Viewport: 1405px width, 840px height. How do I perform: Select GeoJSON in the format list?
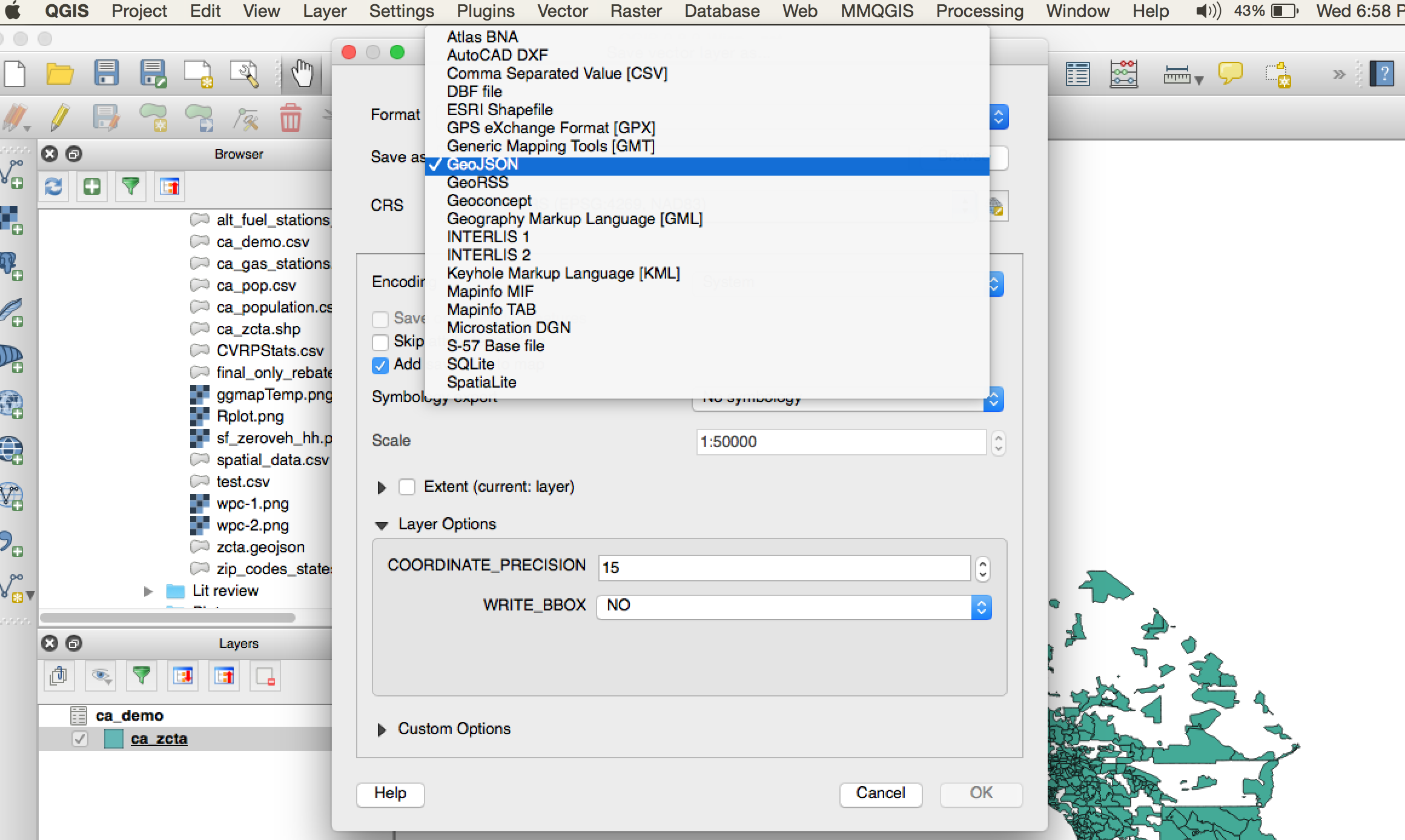click(x=707, y=166)
